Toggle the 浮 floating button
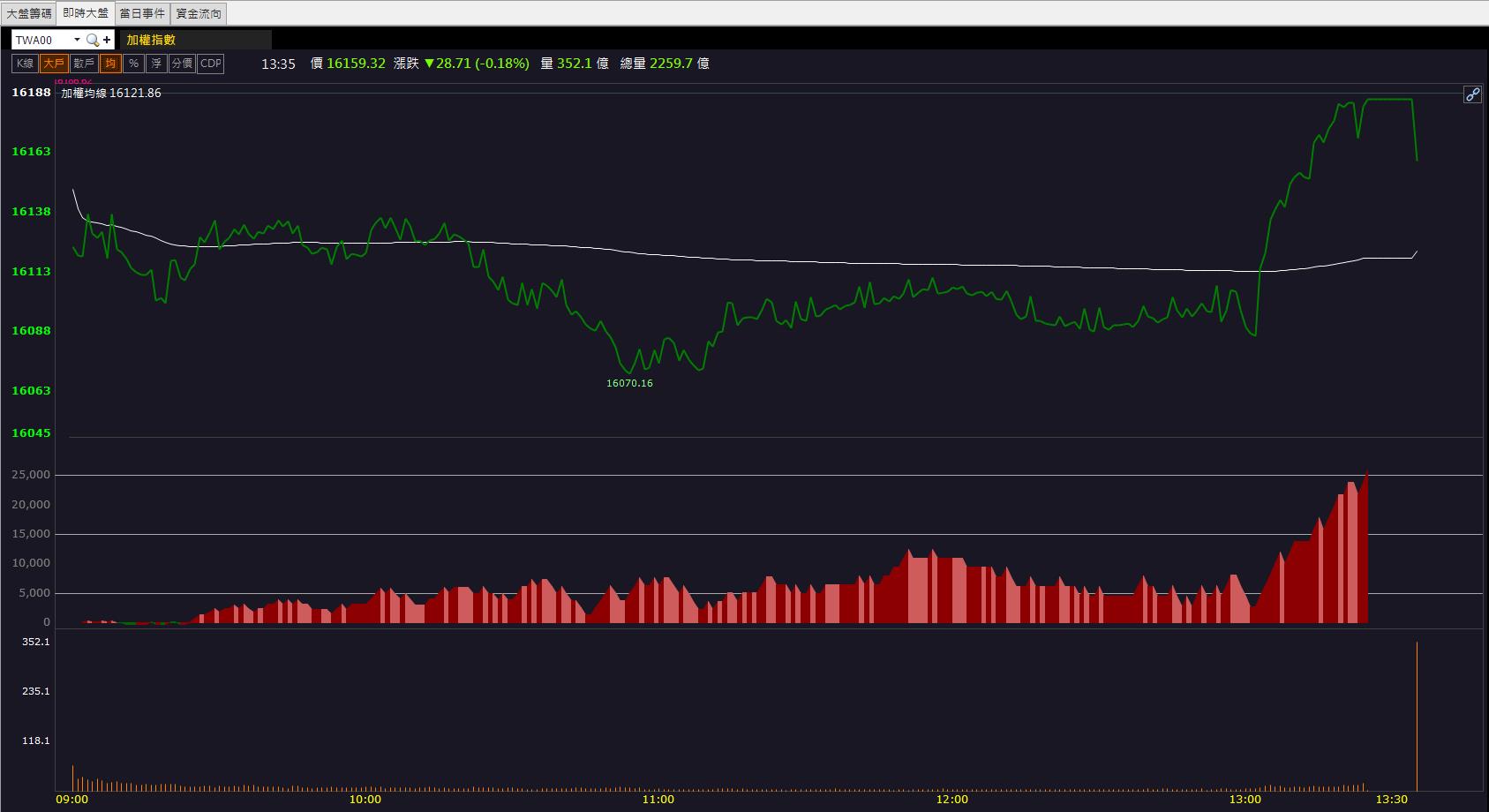This screenshot has height=812, width=1489. coord(156,64)
